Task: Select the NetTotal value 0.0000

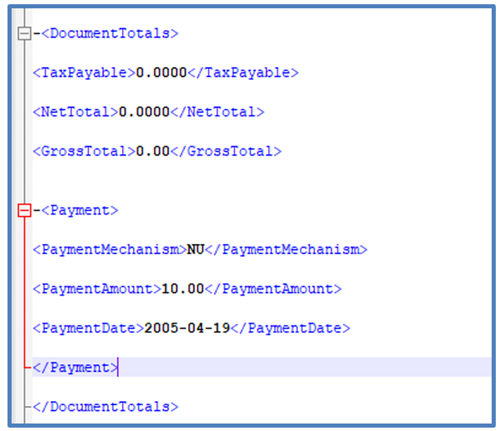Action: 144,112
